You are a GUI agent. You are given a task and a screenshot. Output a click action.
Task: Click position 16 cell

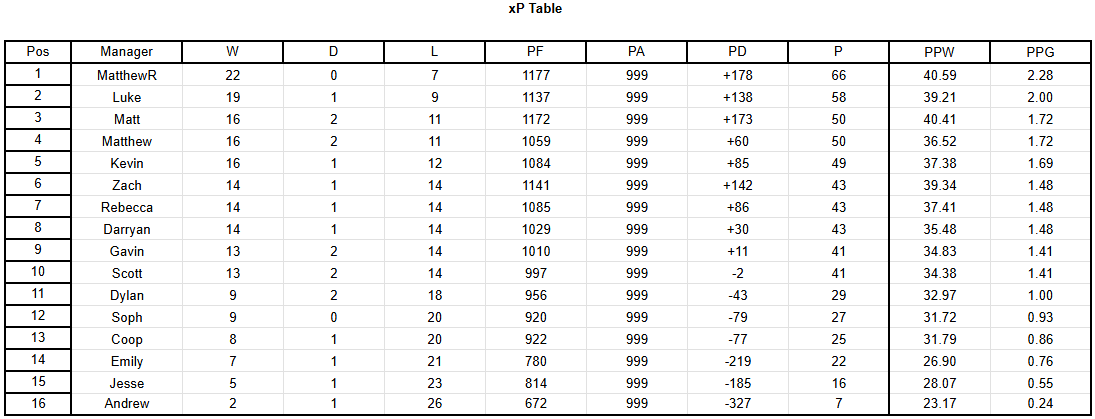point(38,403)
